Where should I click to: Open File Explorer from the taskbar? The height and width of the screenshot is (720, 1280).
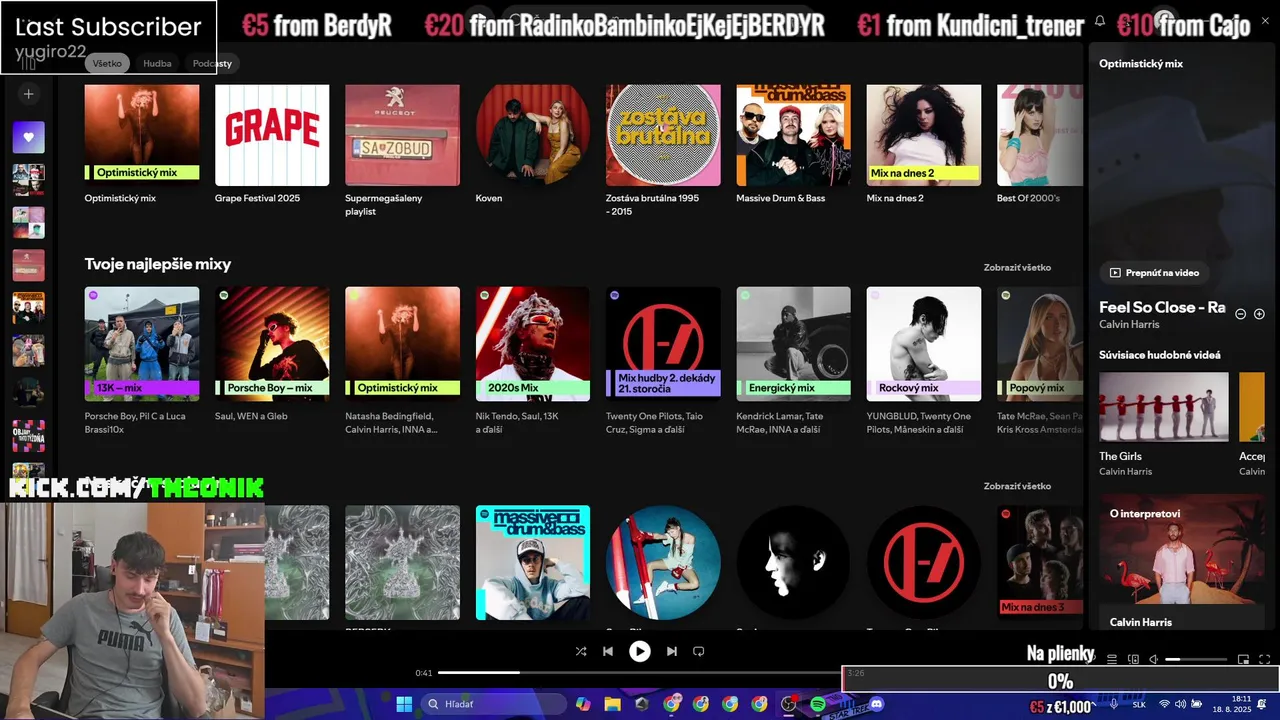tap(613, 704)
